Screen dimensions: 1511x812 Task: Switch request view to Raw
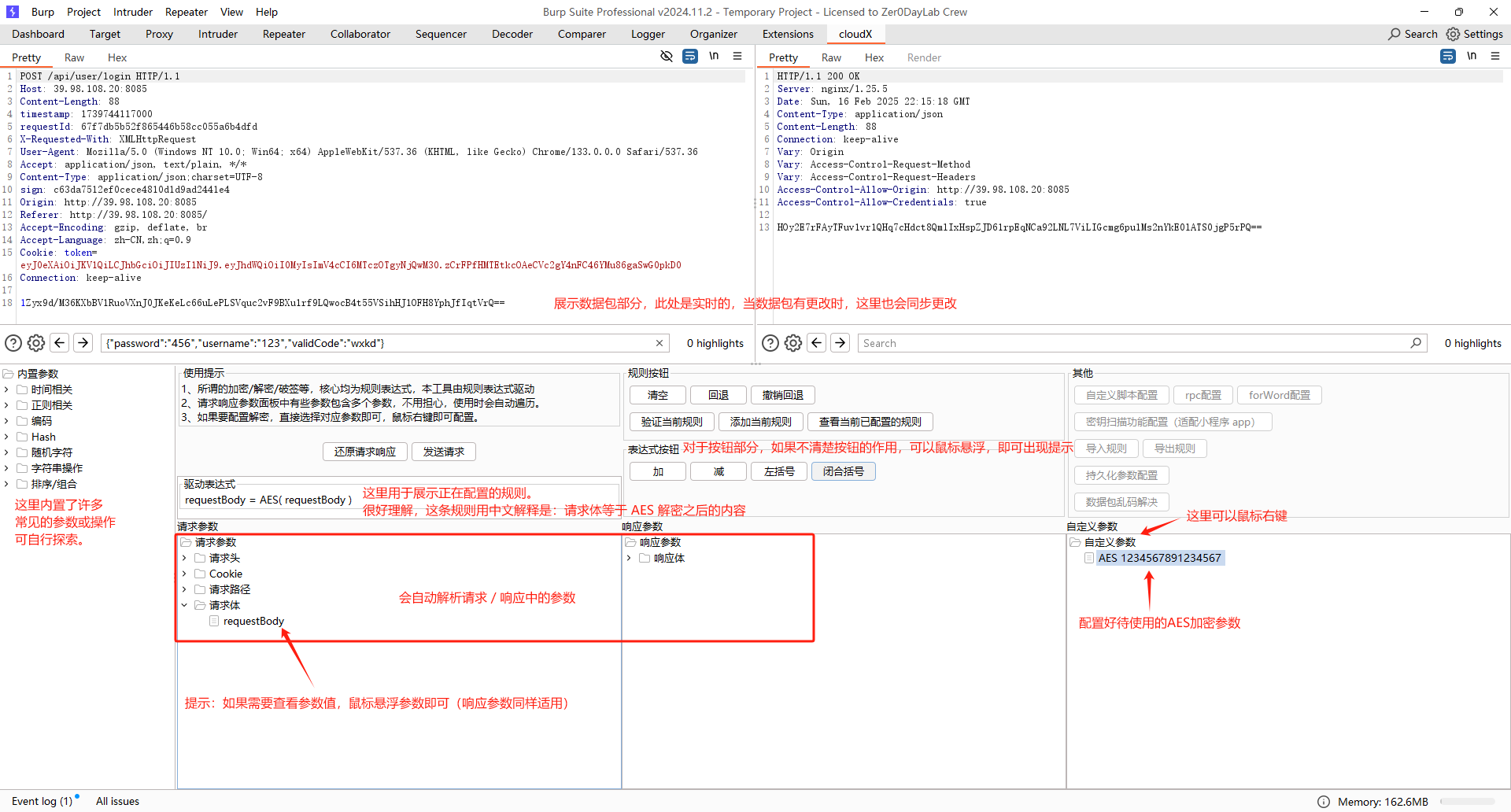point(74,57)
